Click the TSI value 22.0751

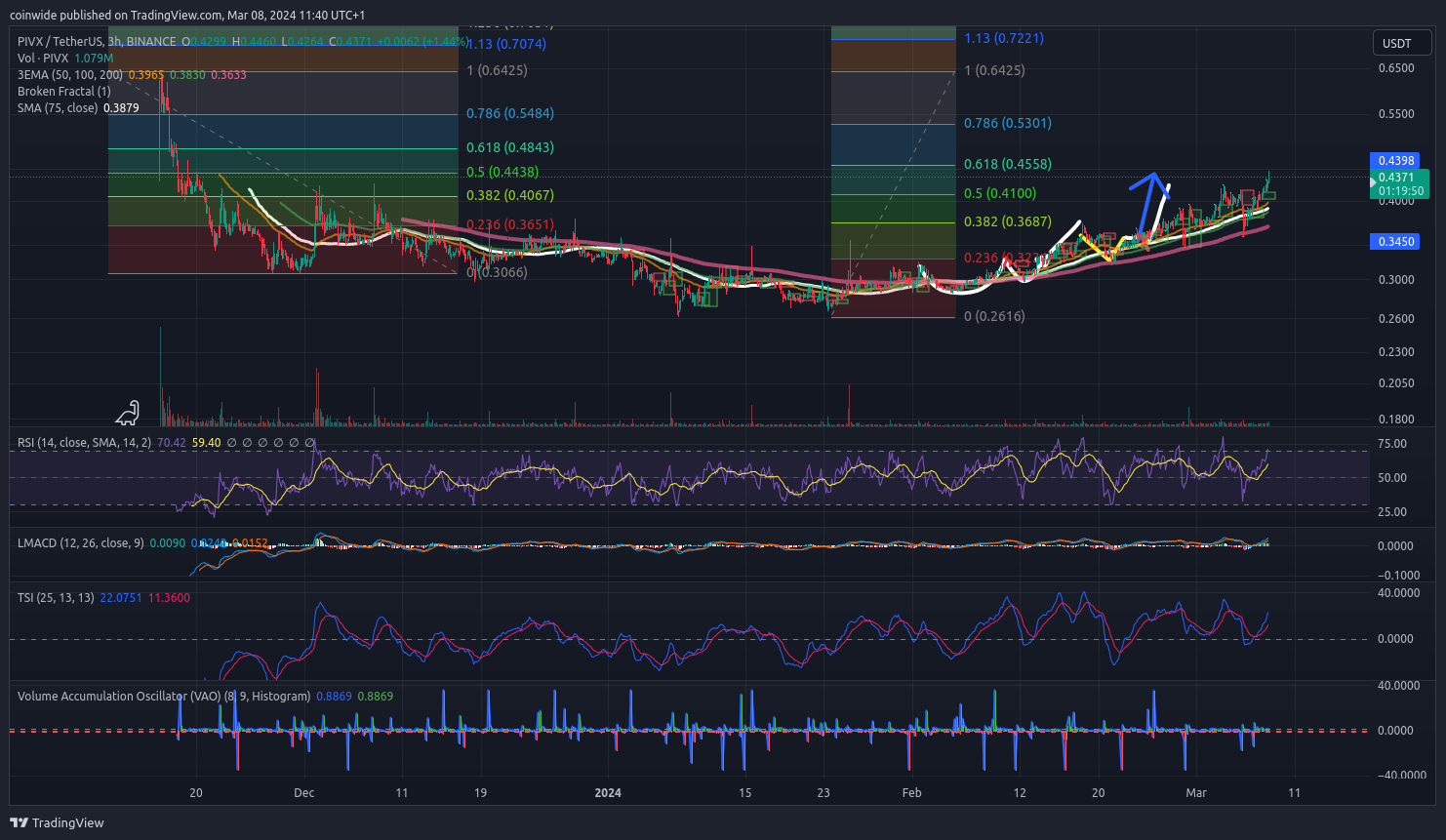(121, 598)
